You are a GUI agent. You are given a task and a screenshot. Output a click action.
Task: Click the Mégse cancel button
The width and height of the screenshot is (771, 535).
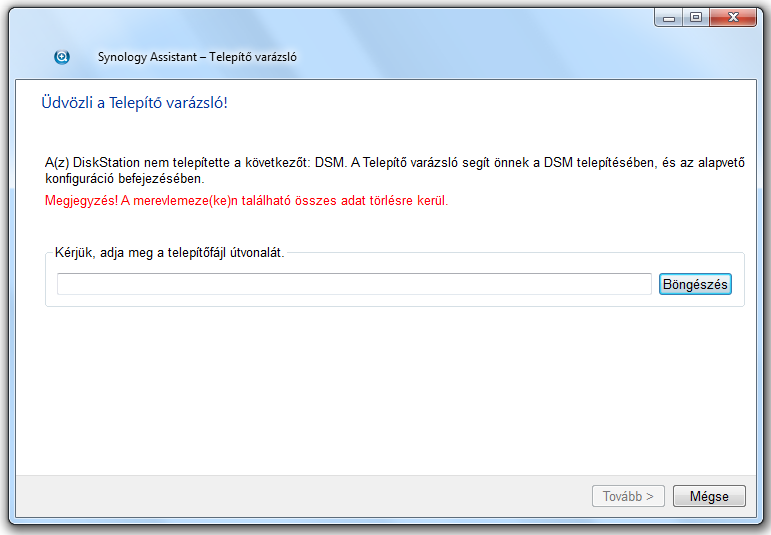pos(709,496)
